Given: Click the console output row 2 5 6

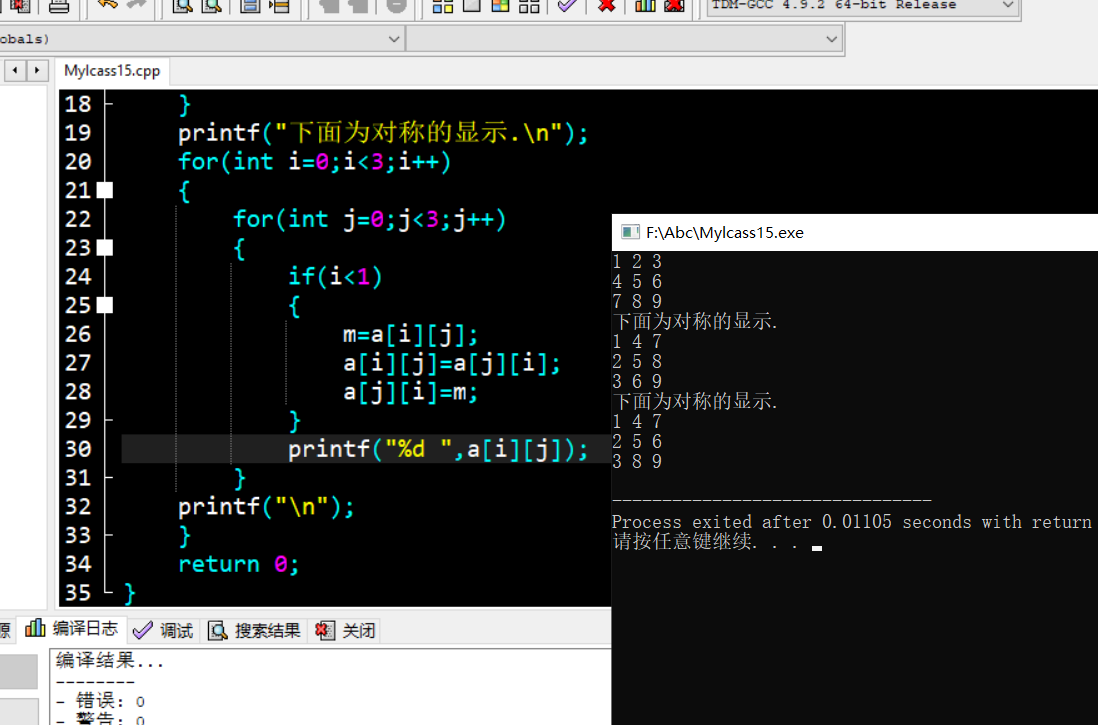Looking at the screenshot, I should pyautogui.click(x=637, y=441).
